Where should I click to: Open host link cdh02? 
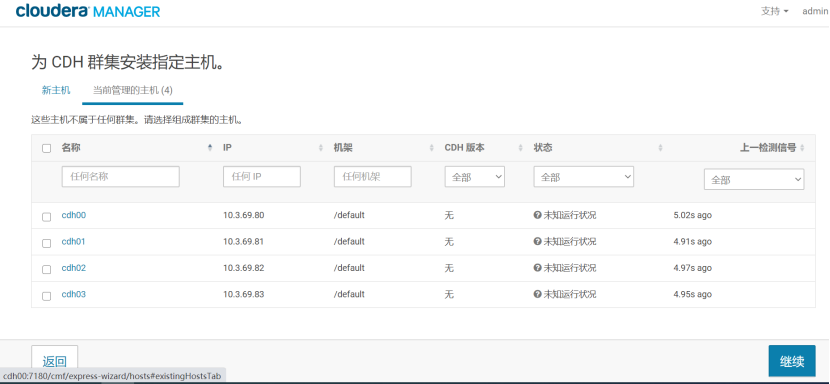[74, 268]
